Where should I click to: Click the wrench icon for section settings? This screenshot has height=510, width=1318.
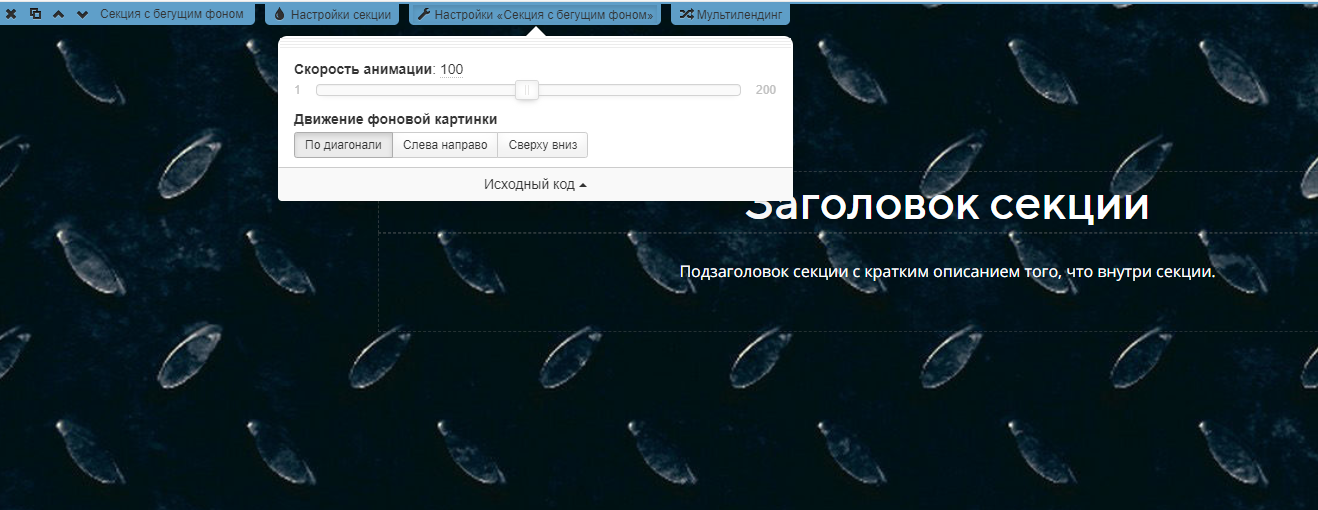click(x=424, y=15)
